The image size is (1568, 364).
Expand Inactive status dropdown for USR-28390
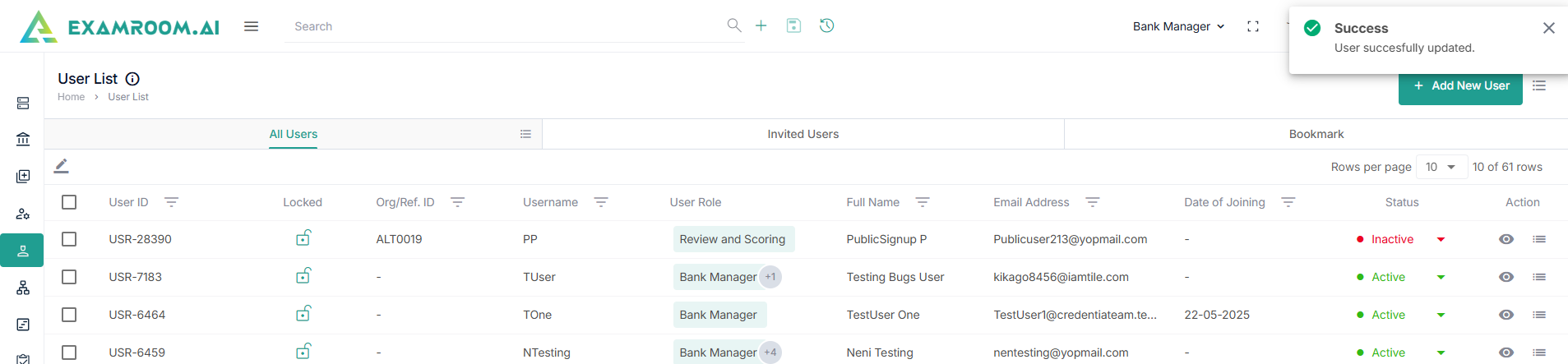[1441, 239]
